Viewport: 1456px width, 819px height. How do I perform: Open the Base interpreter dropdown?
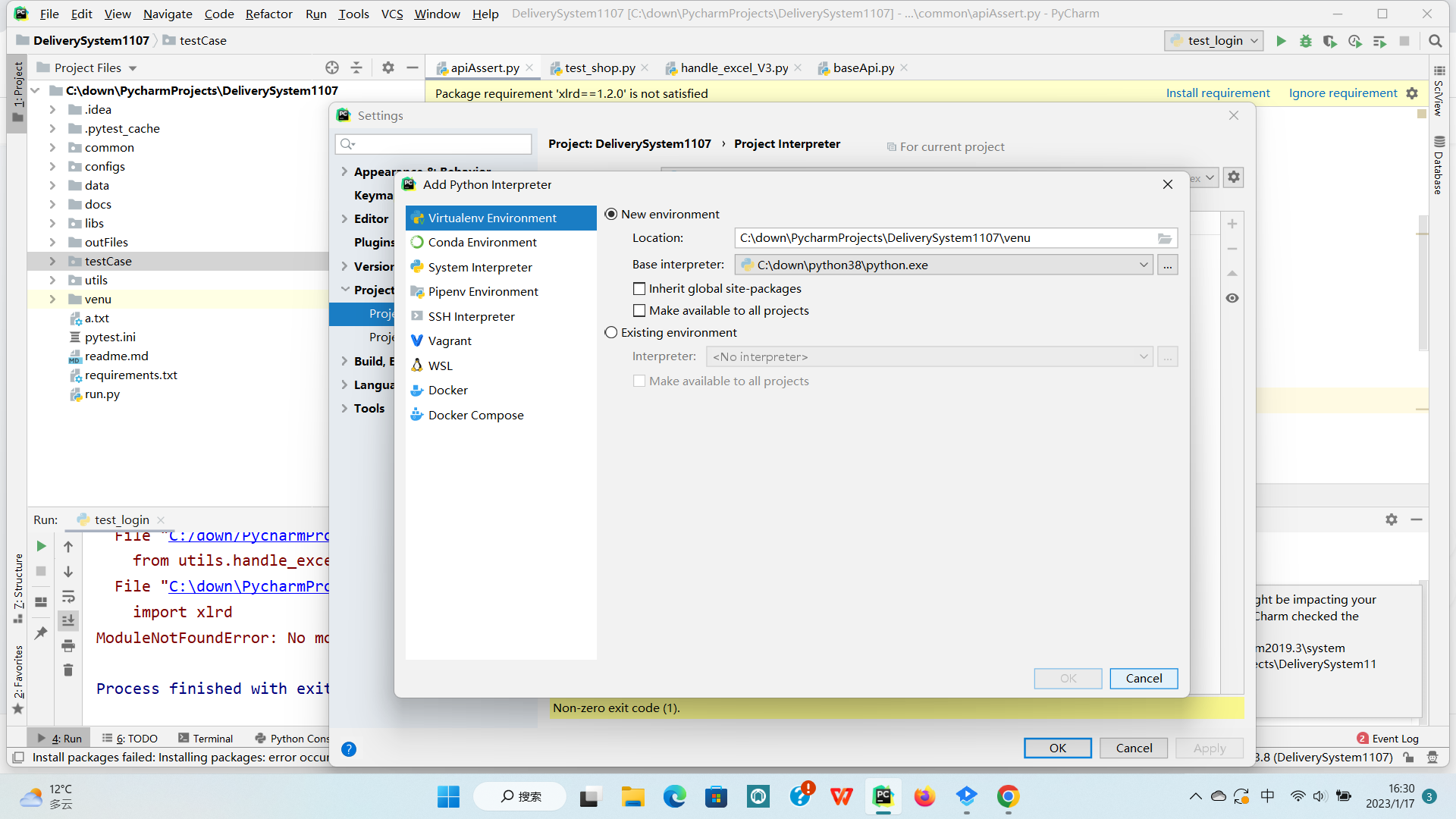coord(1143,265)
